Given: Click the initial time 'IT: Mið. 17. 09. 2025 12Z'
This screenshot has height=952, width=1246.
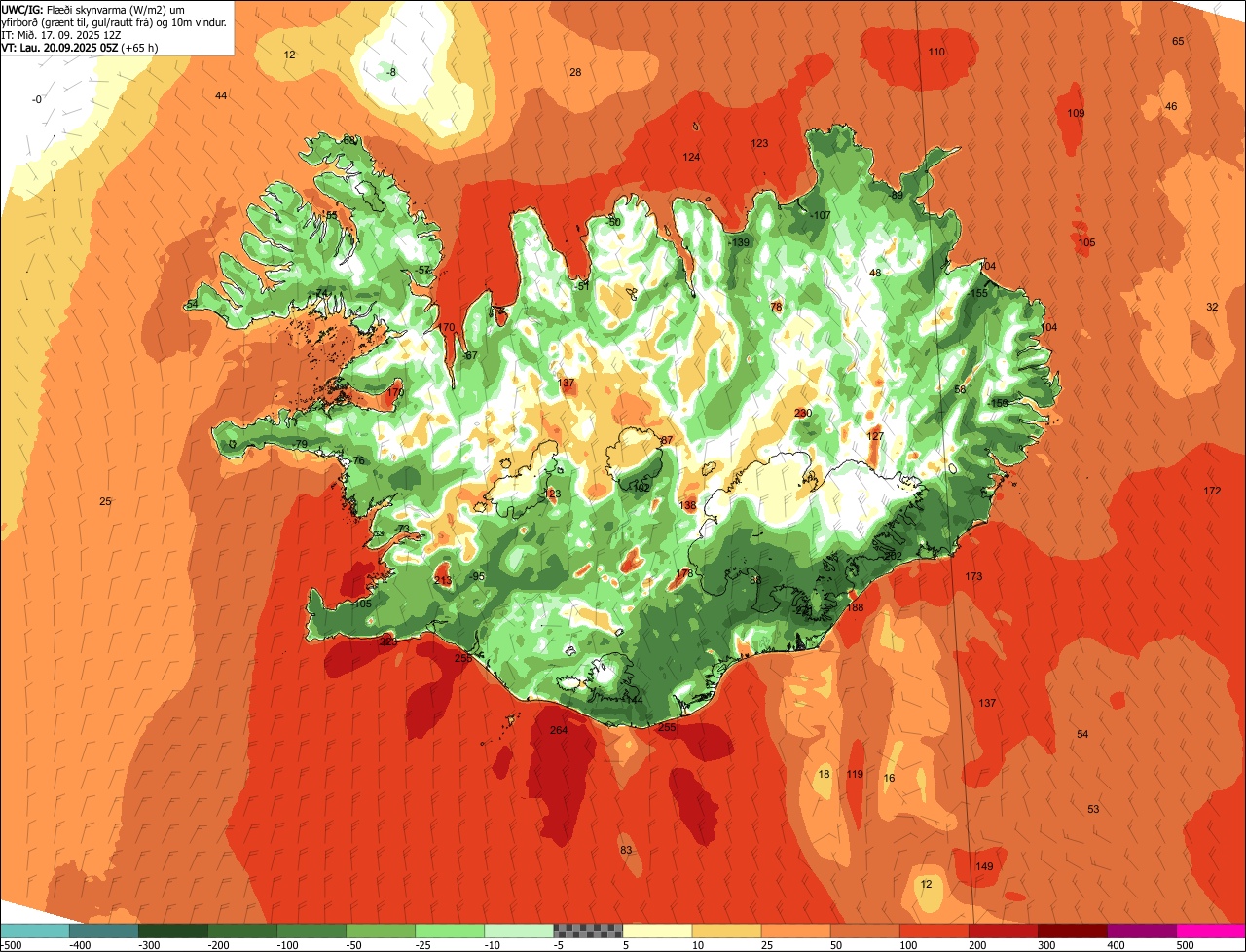Looking at the screenshot, I should pos(60,34).
